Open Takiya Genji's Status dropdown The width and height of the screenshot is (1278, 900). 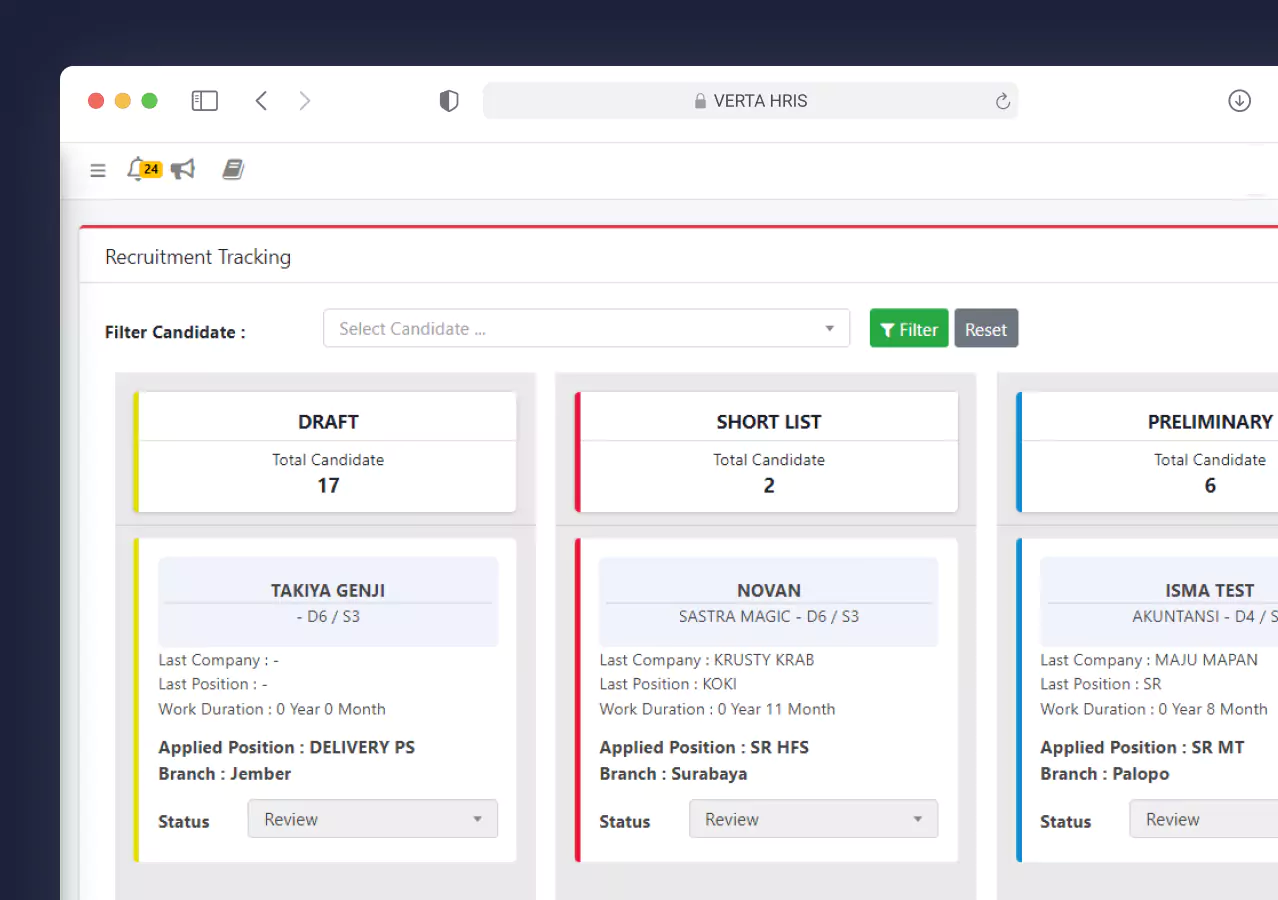(x=372, y=819)
